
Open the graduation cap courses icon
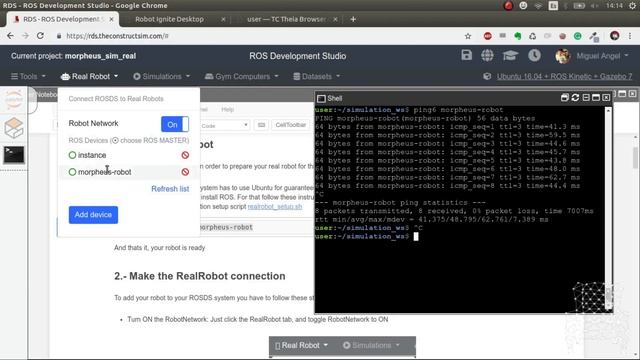click(x=510, y=55)
